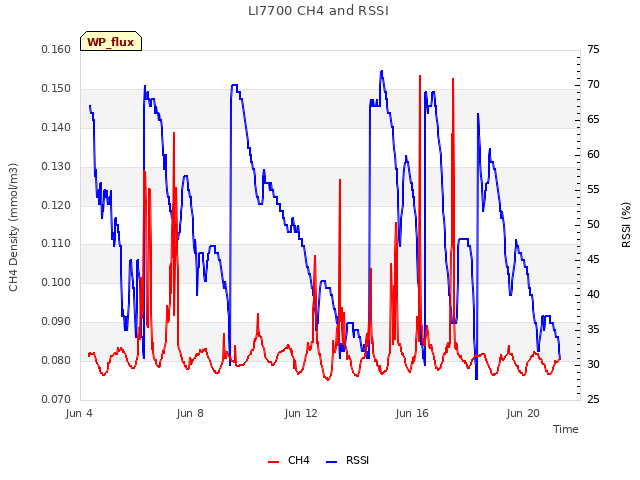Click the 0.160 left axis value

coord(56,50)
